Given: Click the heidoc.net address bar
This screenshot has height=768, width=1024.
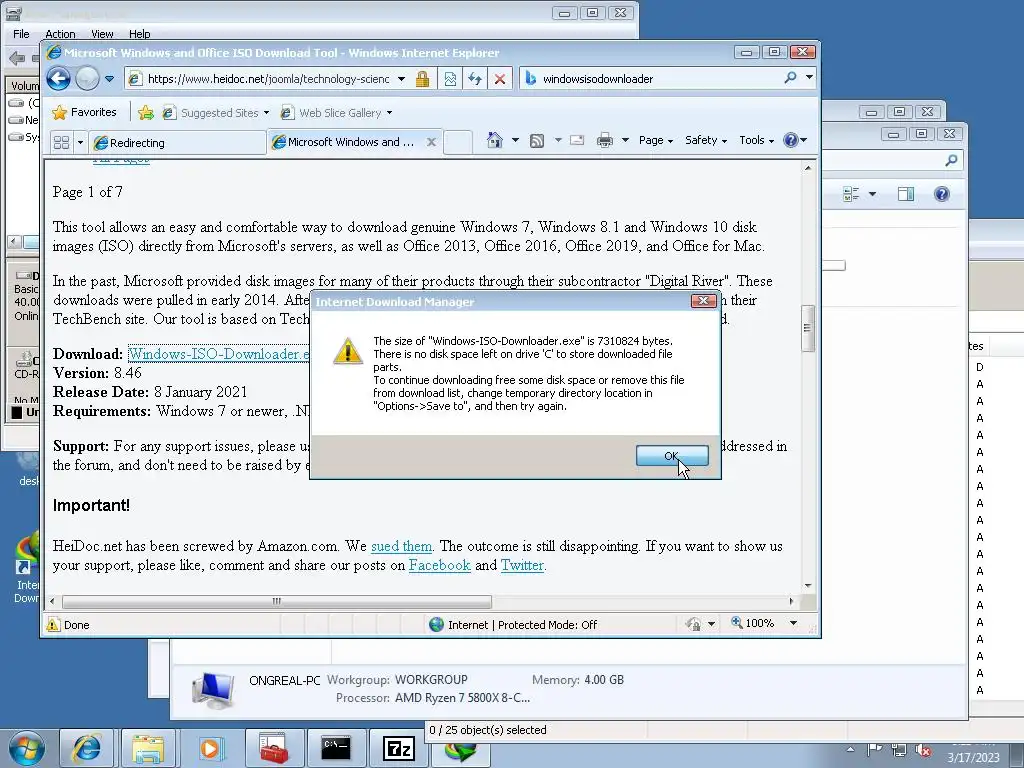Looking at the screenshot, I should tap(268, 79).
